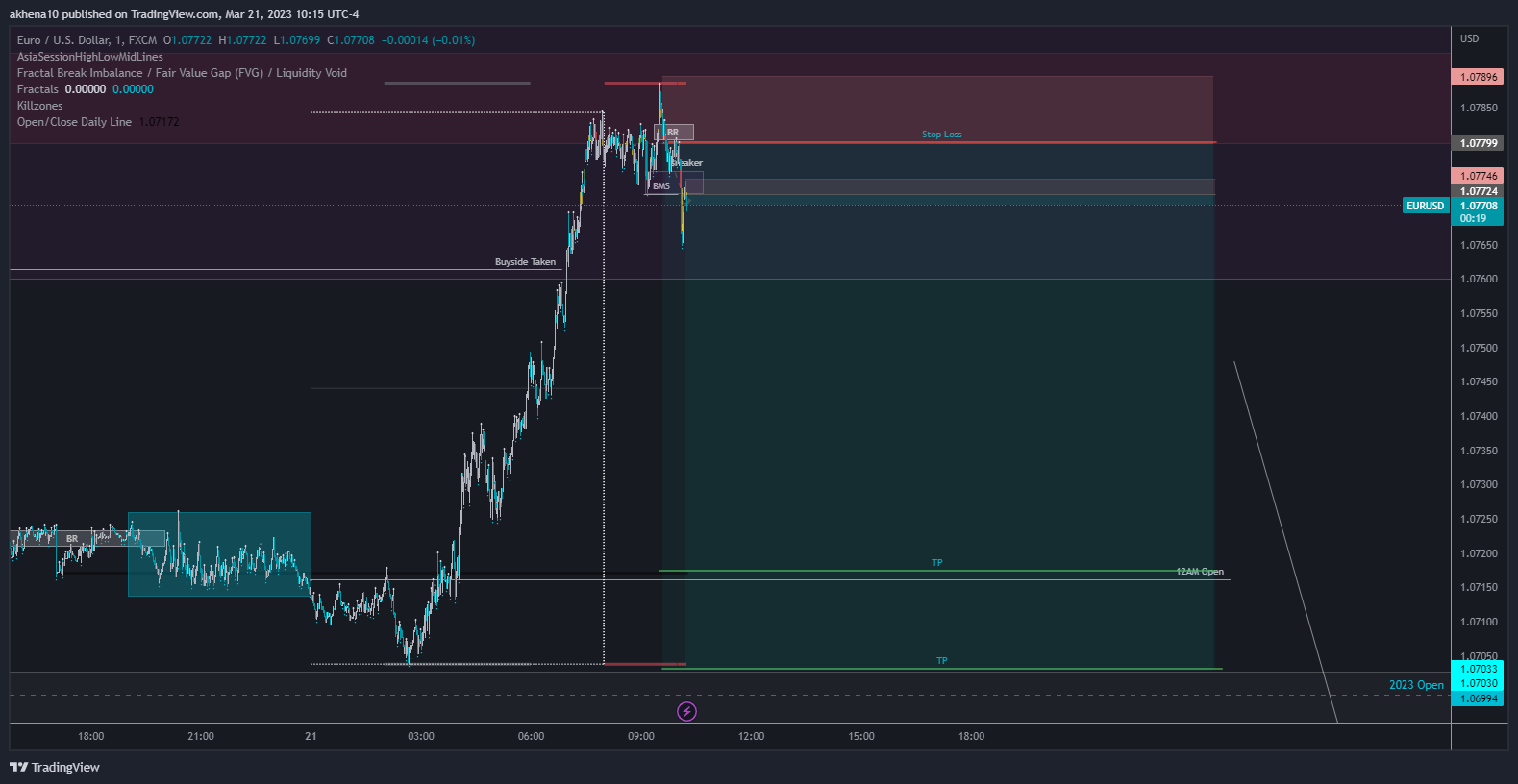Click the lightning bolt economic event icon
Screen dimensions: 1518x784
tap(686, 711)
